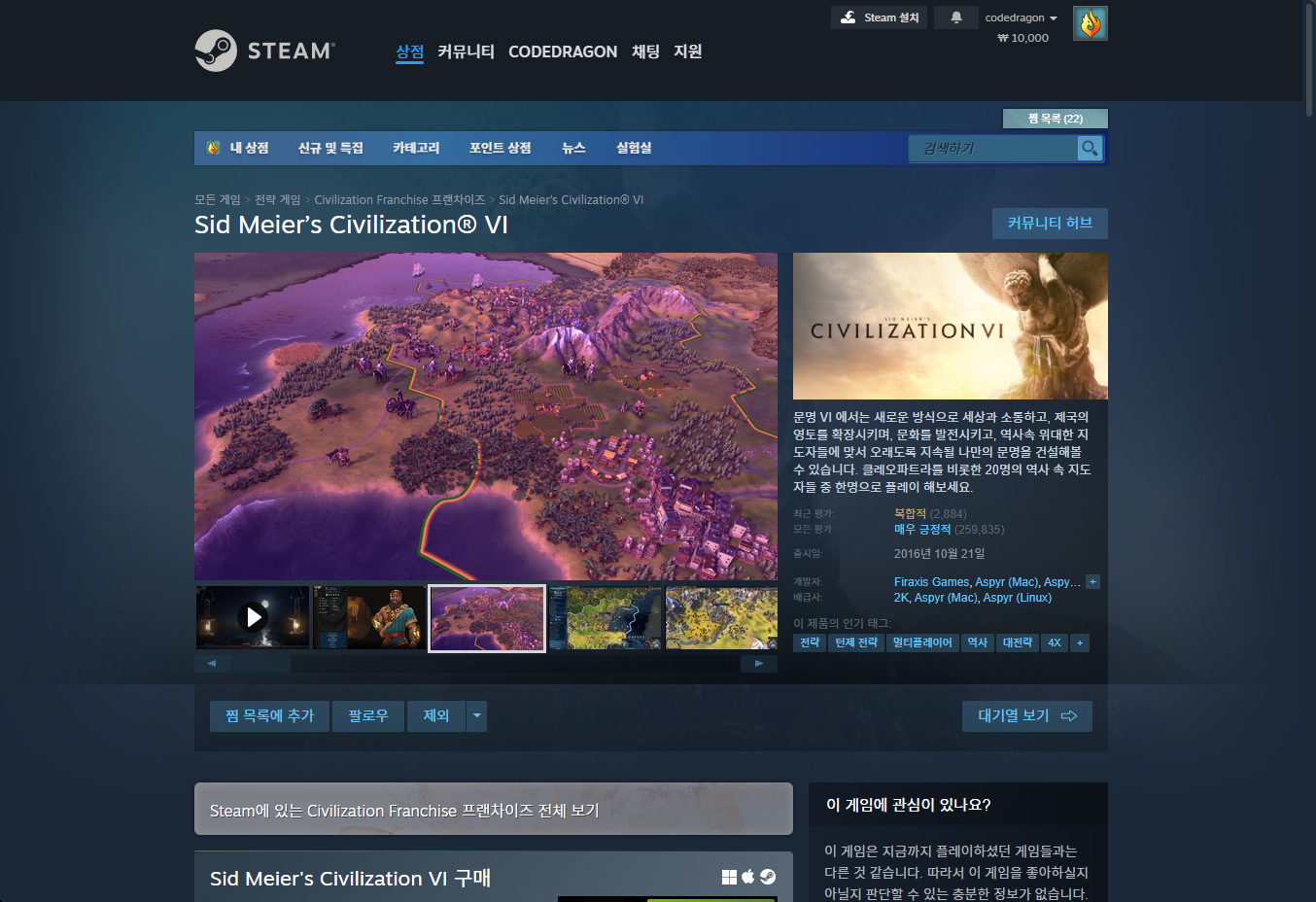Follow the Civilization Franchise 프랜차이즈 breadcrumb
Viewport: 1316px width, 902px height.
point(399,199)
